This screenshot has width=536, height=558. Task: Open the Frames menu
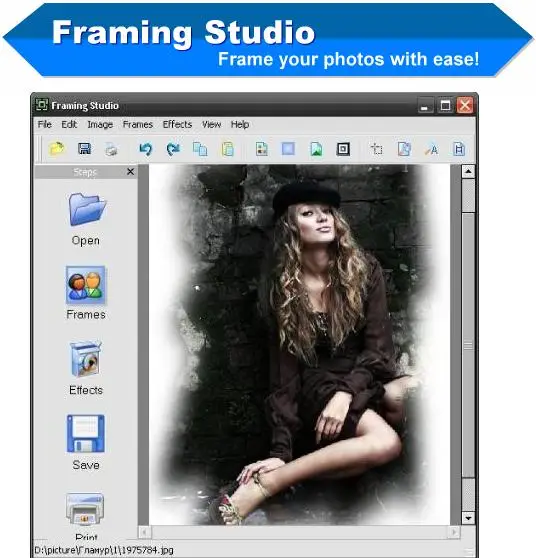point(138,125)
